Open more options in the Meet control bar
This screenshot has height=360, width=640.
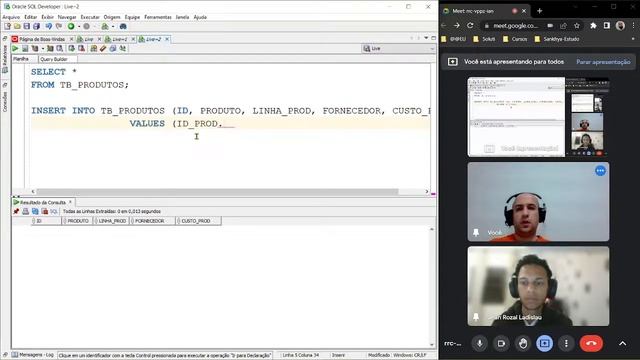click(x=566, y=344)
